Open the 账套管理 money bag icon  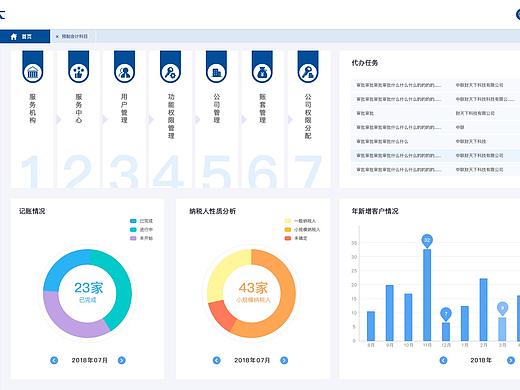262,72
